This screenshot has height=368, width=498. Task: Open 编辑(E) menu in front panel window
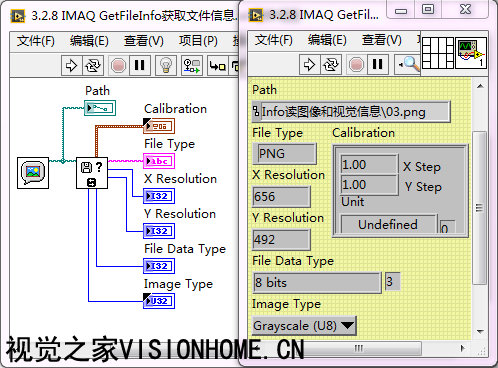click(327, 40)
